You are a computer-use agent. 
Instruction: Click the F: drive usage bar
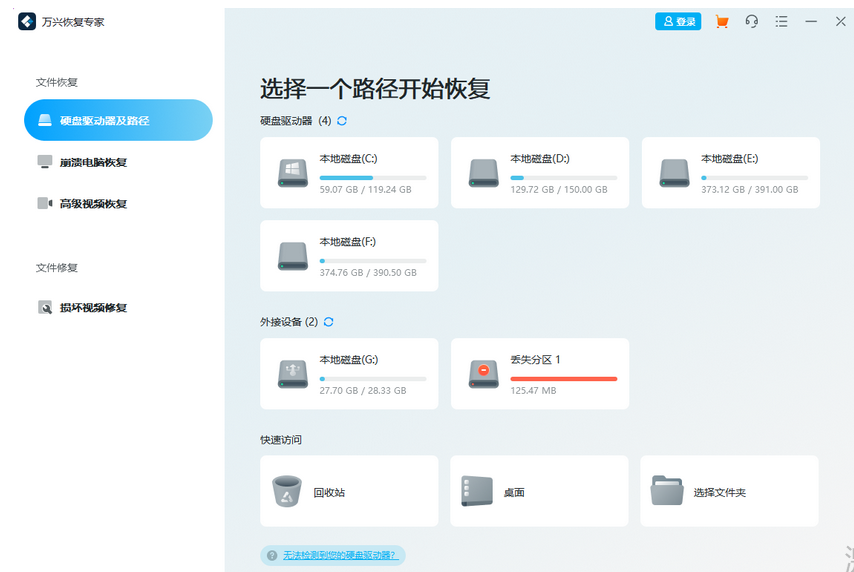373,261
